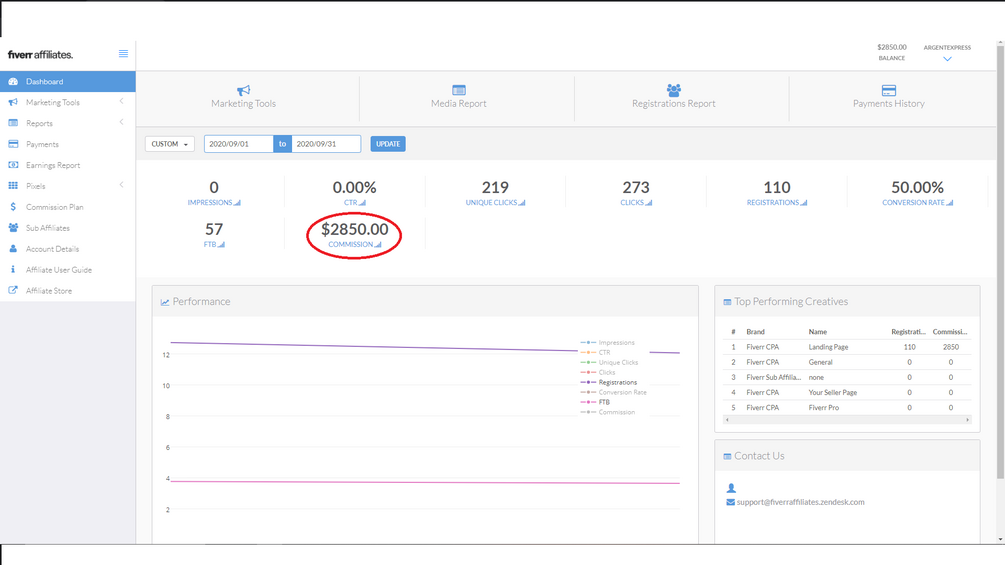Image resolution: width=1005 pixels, height=565 pixels.
Task: Open the CUSTOM date range dropdown
Action: coord(169,144)
